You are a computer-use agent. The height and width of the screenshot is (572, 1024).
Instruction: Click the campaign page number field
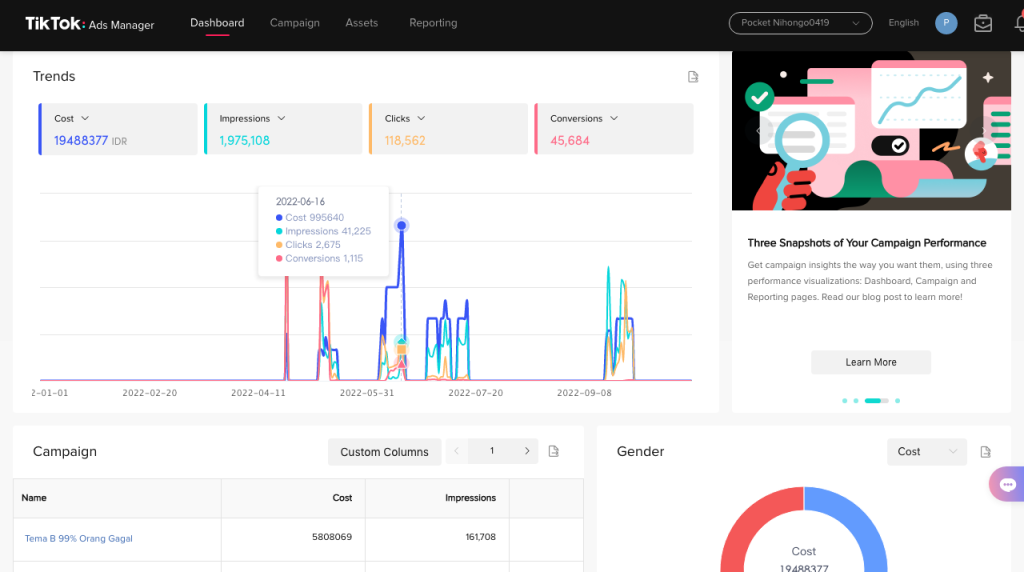(491, 452)
